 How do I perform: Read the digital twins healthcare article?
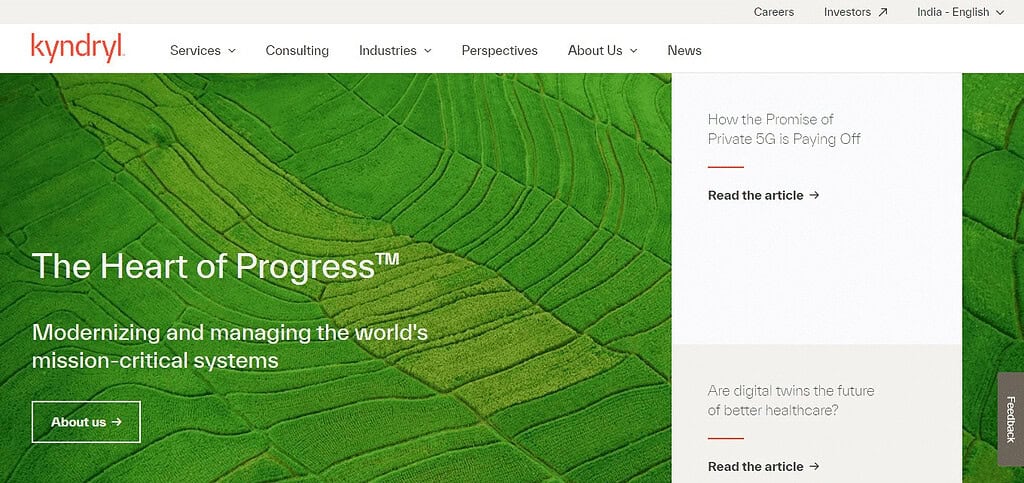(x=763, y=466)
